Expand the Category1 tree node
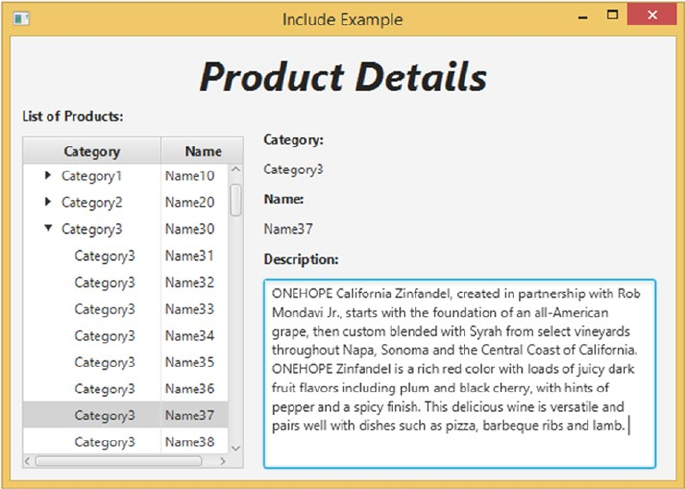The height and width of the screenshot is (489, 685). [x=48, y=176]
